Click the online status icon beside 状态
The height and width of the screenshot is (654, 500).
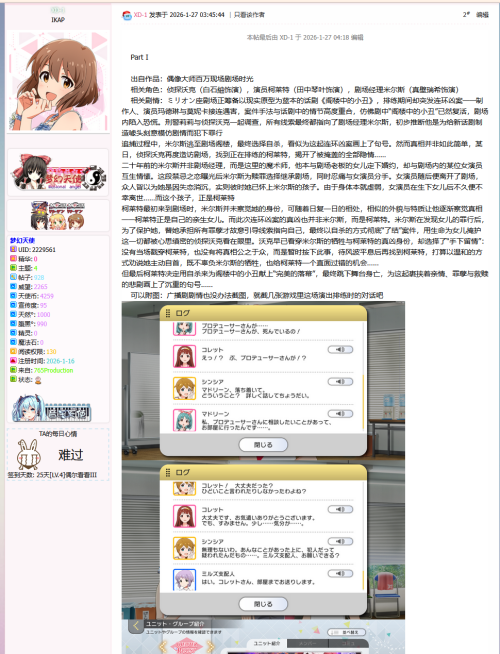pyautogui.click(x=38, y=380)
